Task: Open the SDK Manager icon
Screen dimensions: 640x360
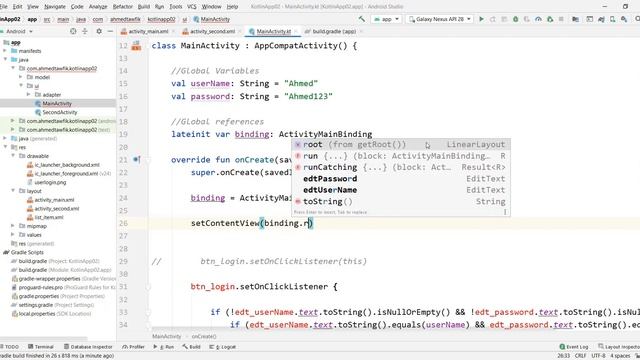Action: coord(624,19)
